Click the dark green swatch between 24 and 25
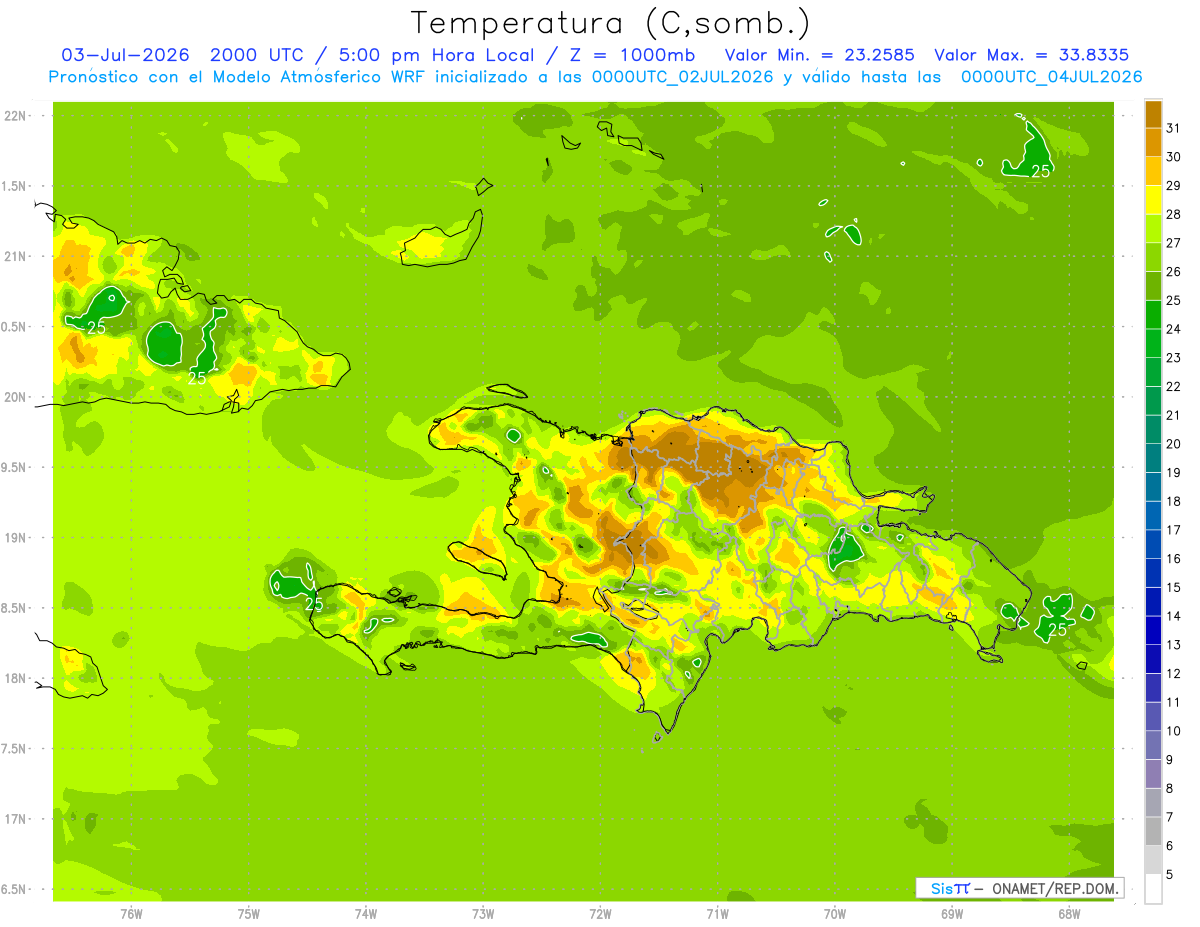1200x927 pixels. pos(1153,315)
